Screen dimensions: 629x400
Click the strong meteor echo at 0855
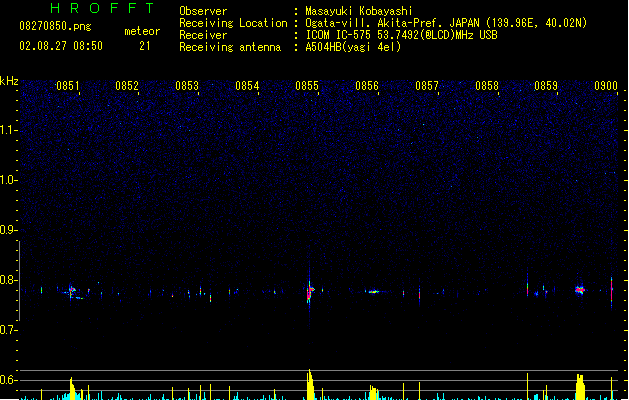(310, 290)
